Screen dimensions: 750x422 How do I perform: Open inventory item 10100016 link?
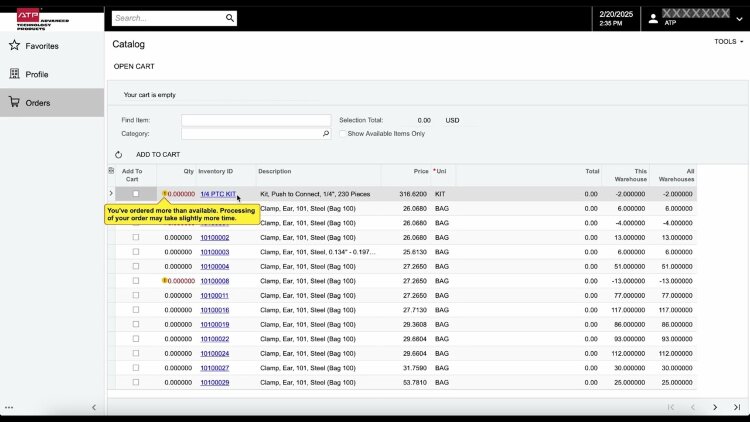point(215,310)
